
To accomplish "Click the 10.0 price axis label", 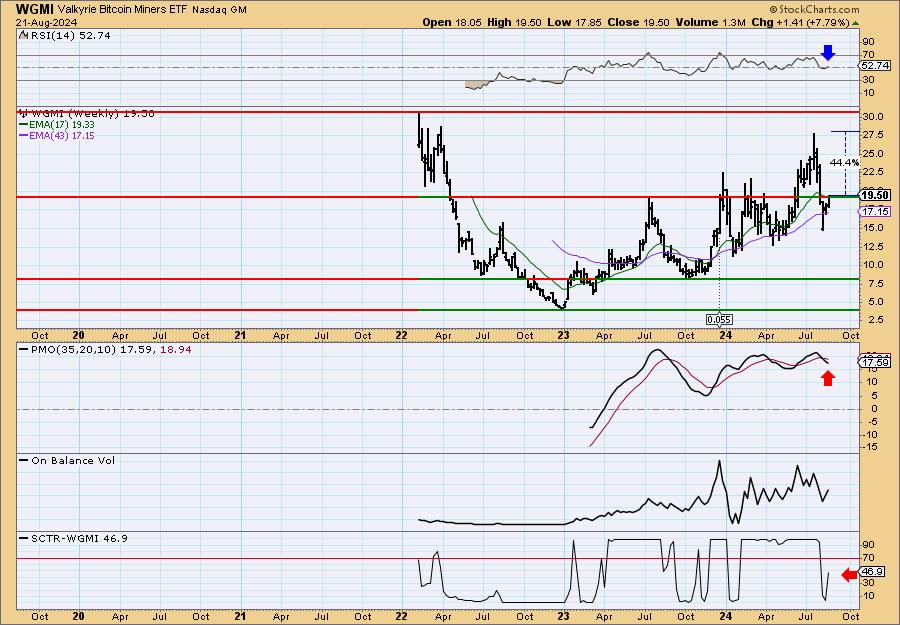I will [873, 265].
